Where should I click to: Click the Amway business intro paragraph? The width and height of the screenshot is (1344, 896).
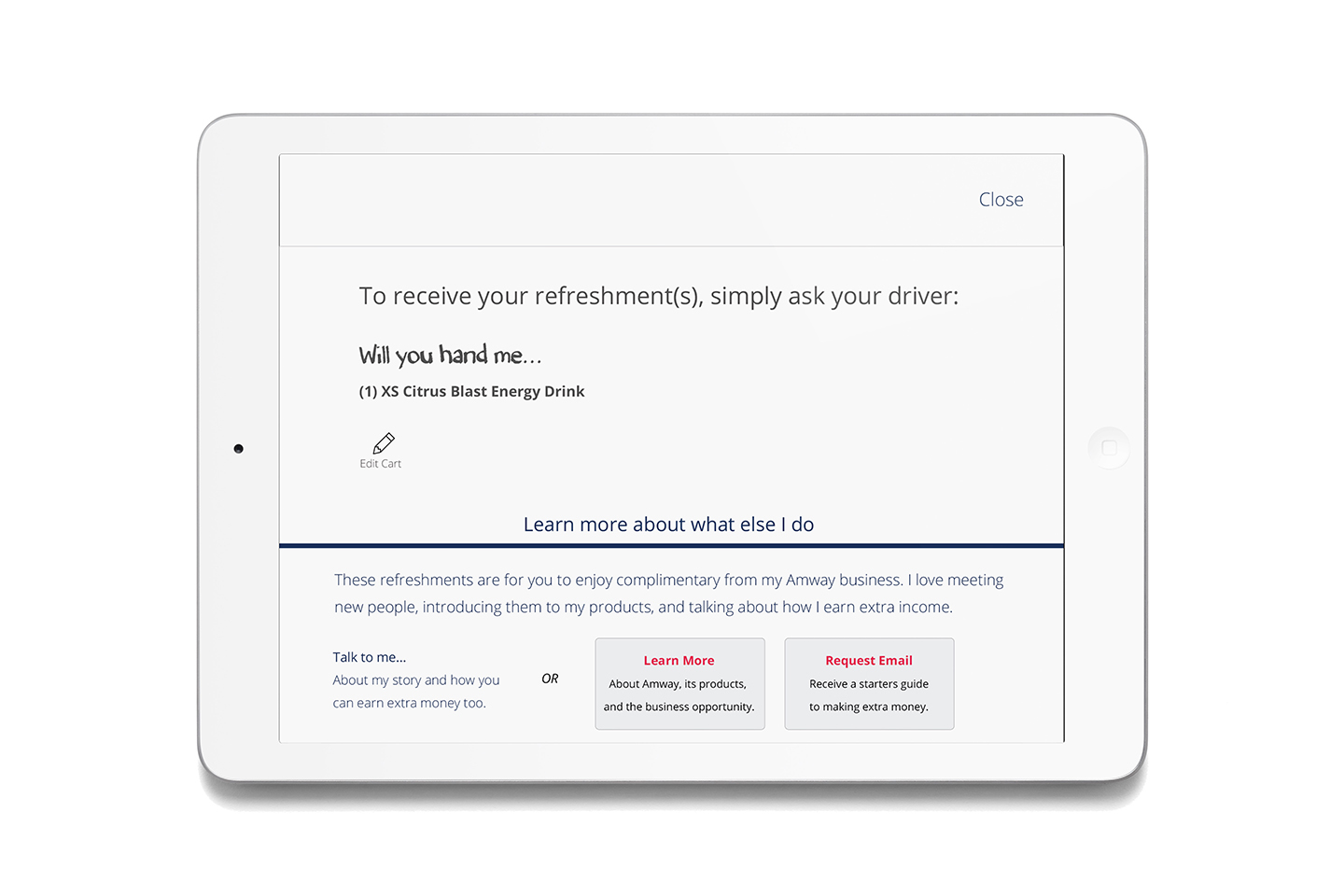tap(668, 594)
